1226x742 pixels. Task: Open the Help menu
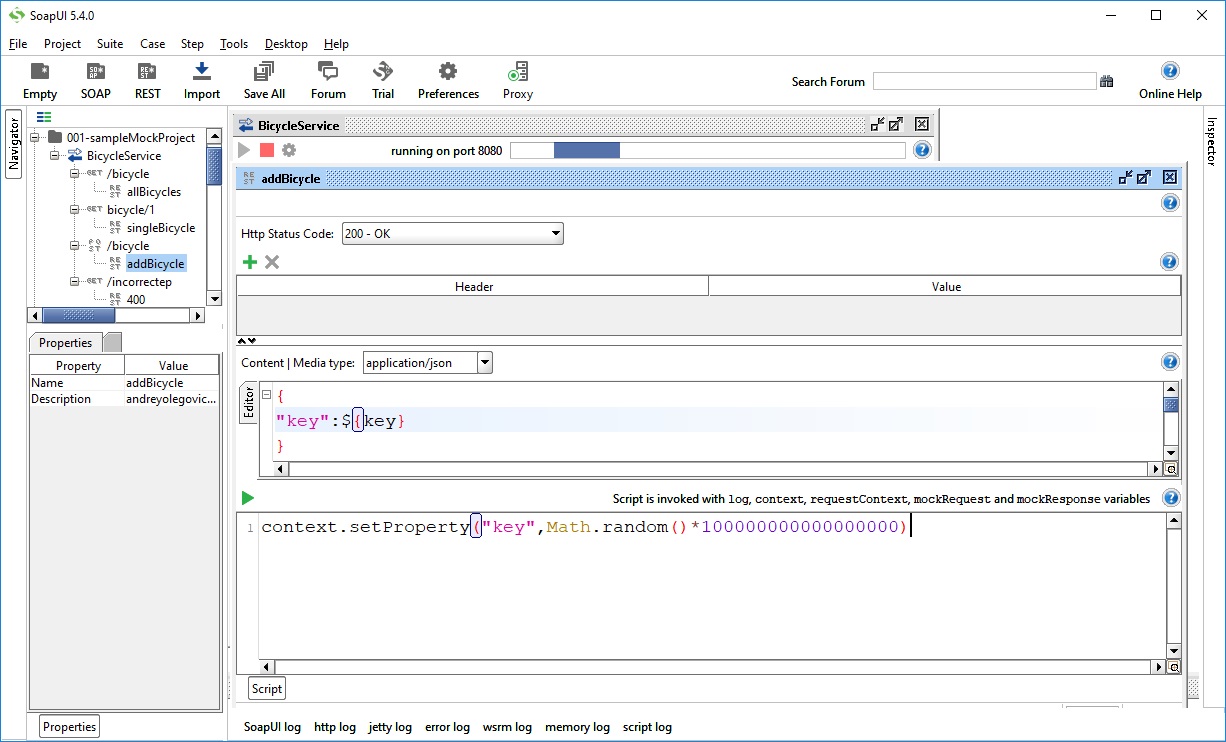point(336,44)
